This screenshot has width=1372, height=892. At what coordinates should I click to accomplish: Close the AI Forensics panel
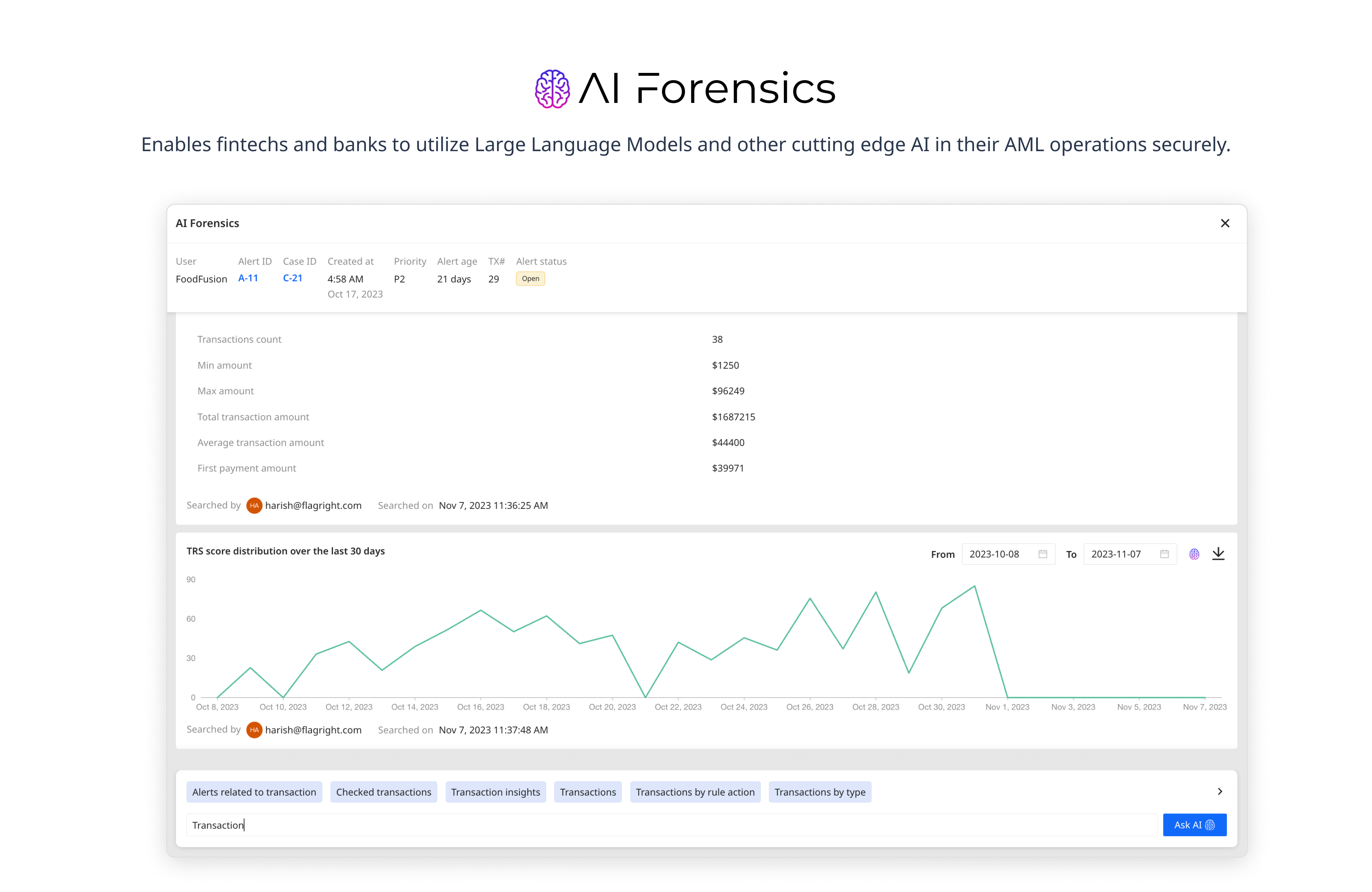pyautogui.click(x=1225, y=223)
